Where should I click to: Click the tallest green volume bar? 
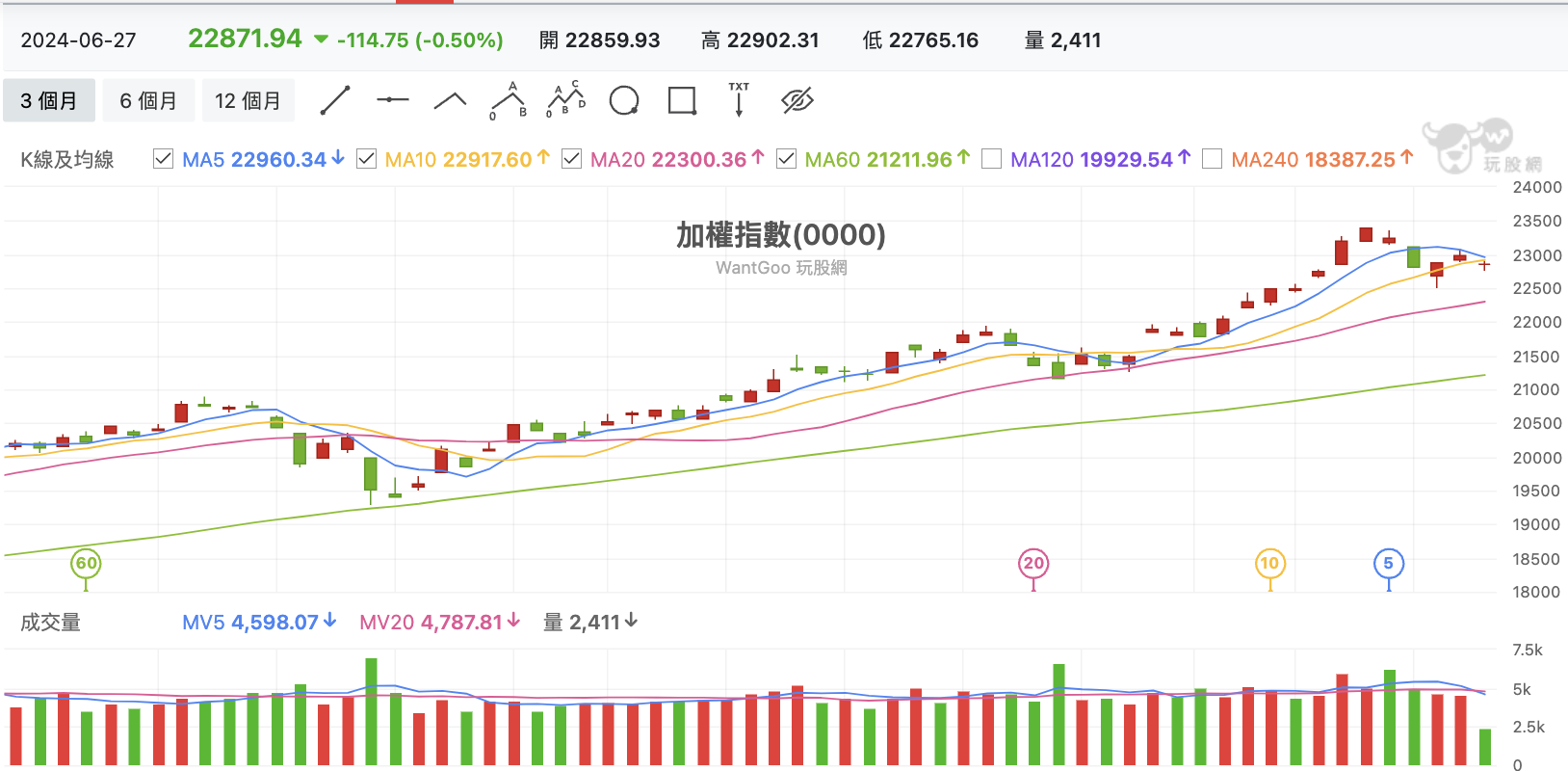(372, 712)
